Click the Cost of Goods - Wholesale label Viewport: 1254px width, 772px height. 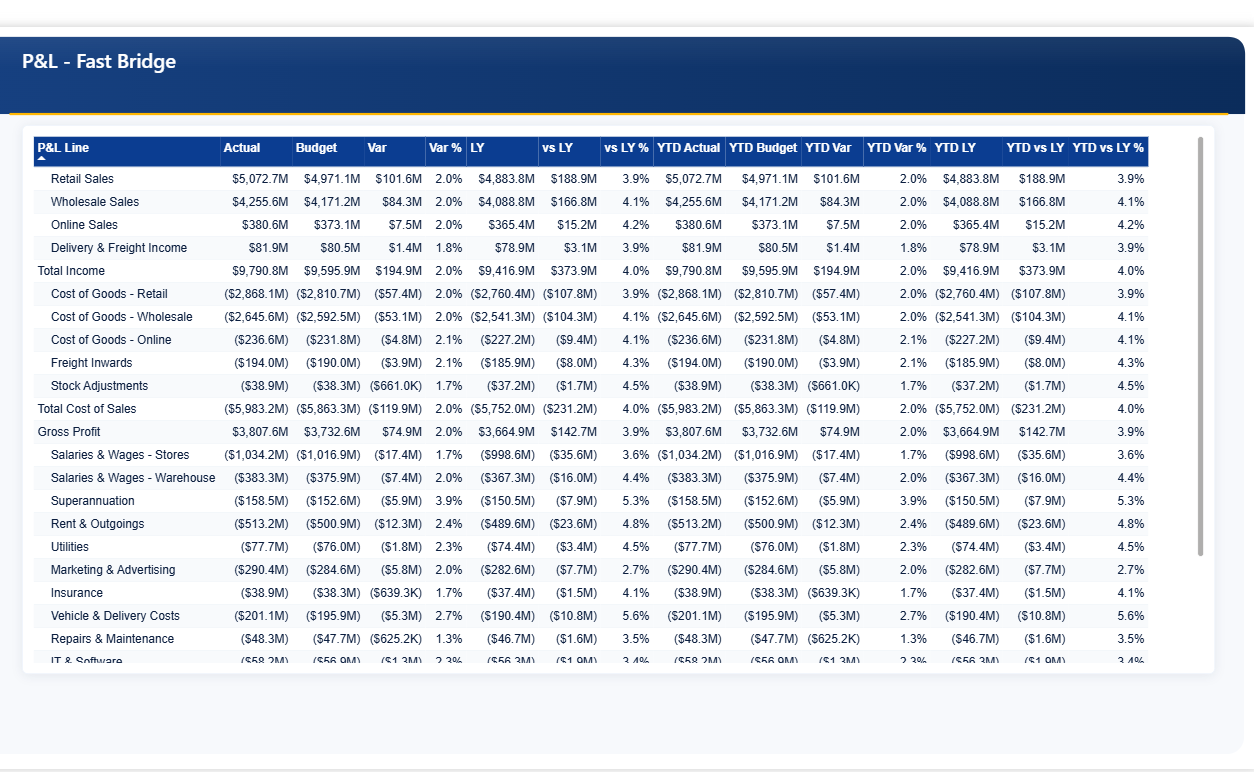pyautogui.click(x=122, y=317)
